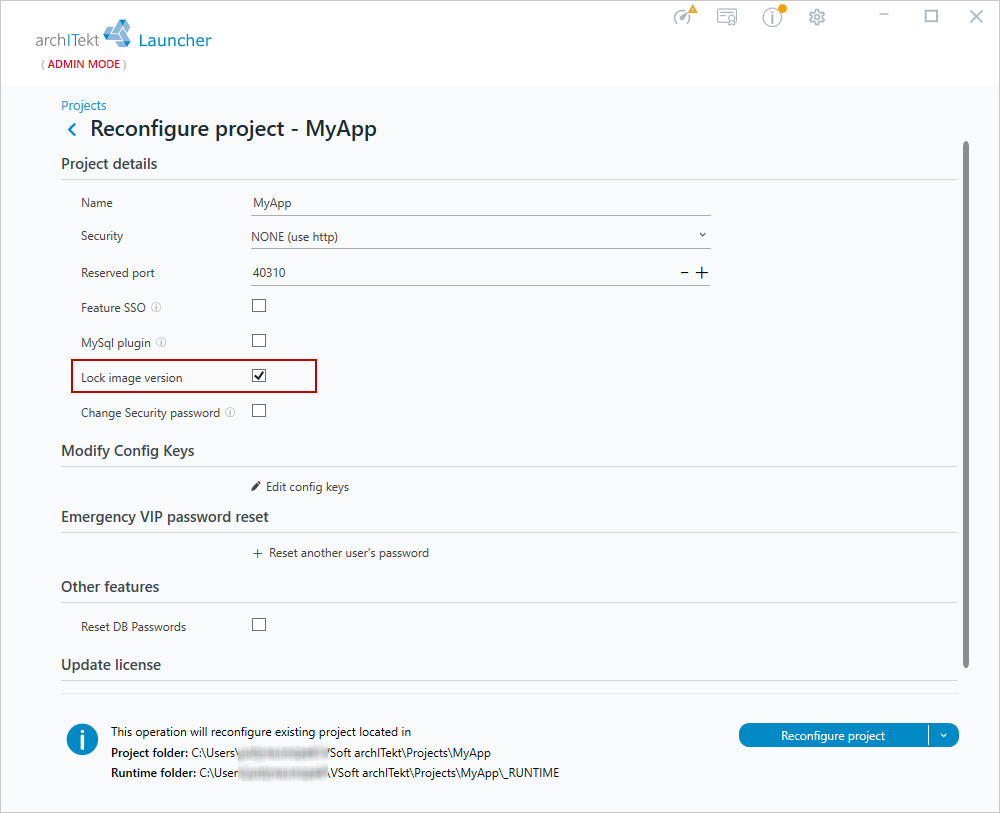Open the Projects breadcrumb link
The width and height of the screenshot is (1000, 813).
84,105
